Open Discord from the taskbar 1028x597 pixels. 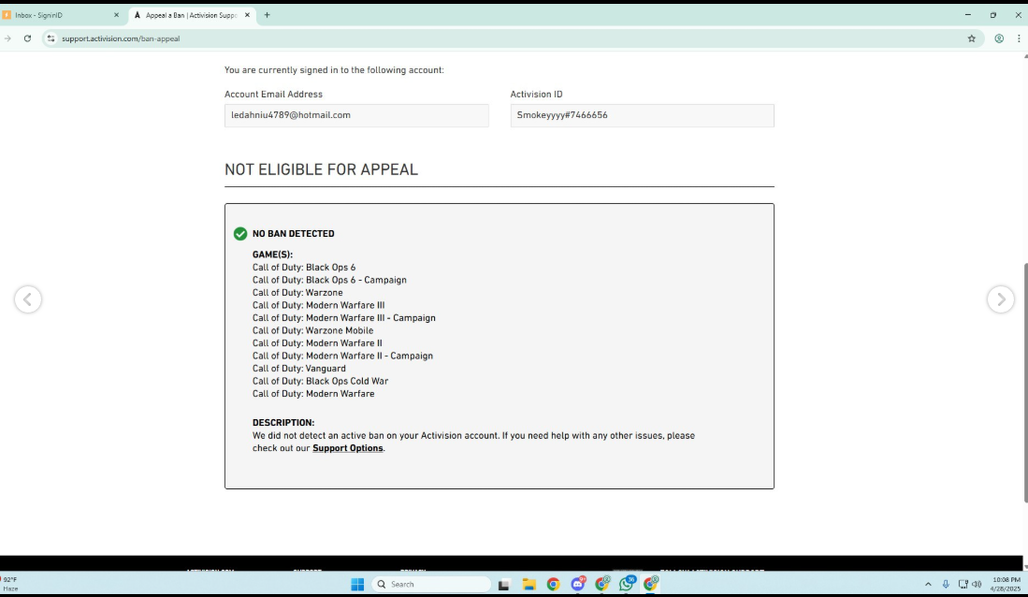(578, 585)
